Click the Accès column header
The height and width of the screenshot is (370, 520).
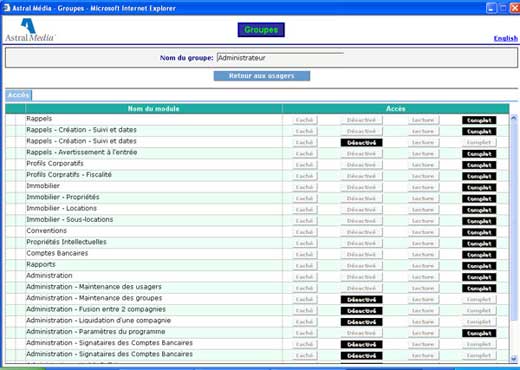click(396, 109)
